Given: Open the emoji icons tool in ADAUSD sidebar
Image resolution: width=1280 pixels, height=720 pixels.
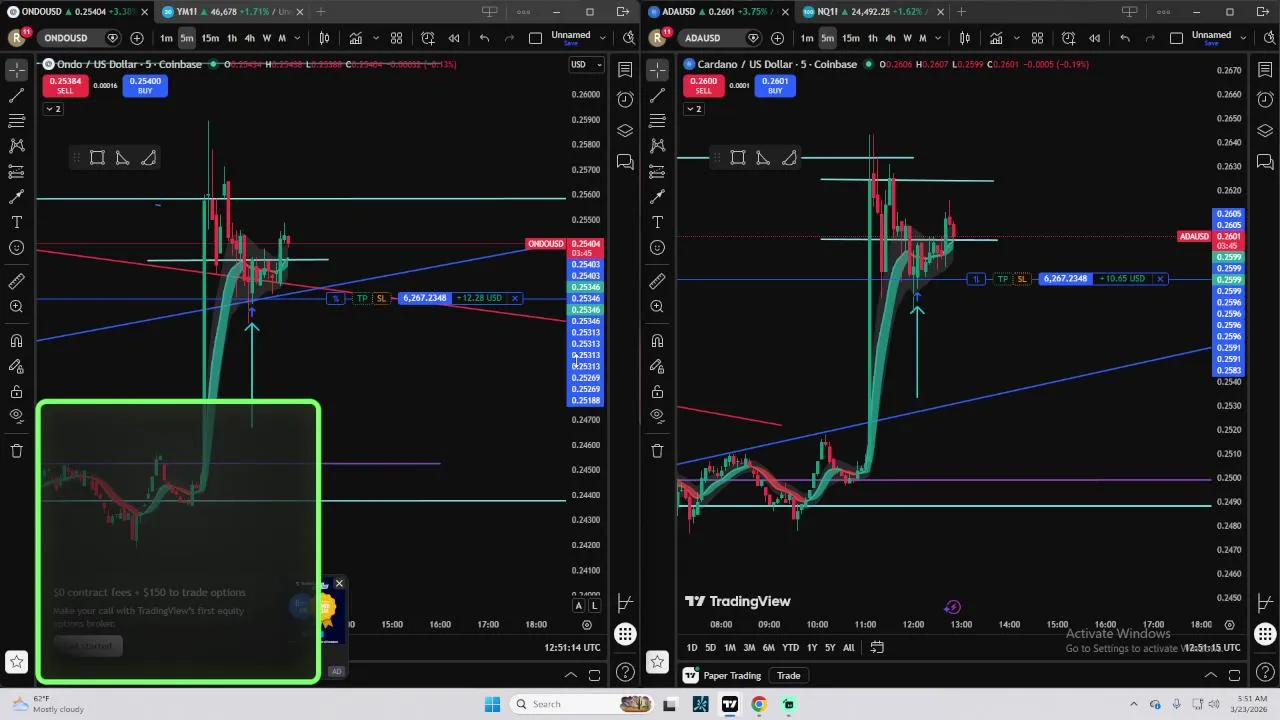Looking at the screenshot, I should tap(657, 248).
